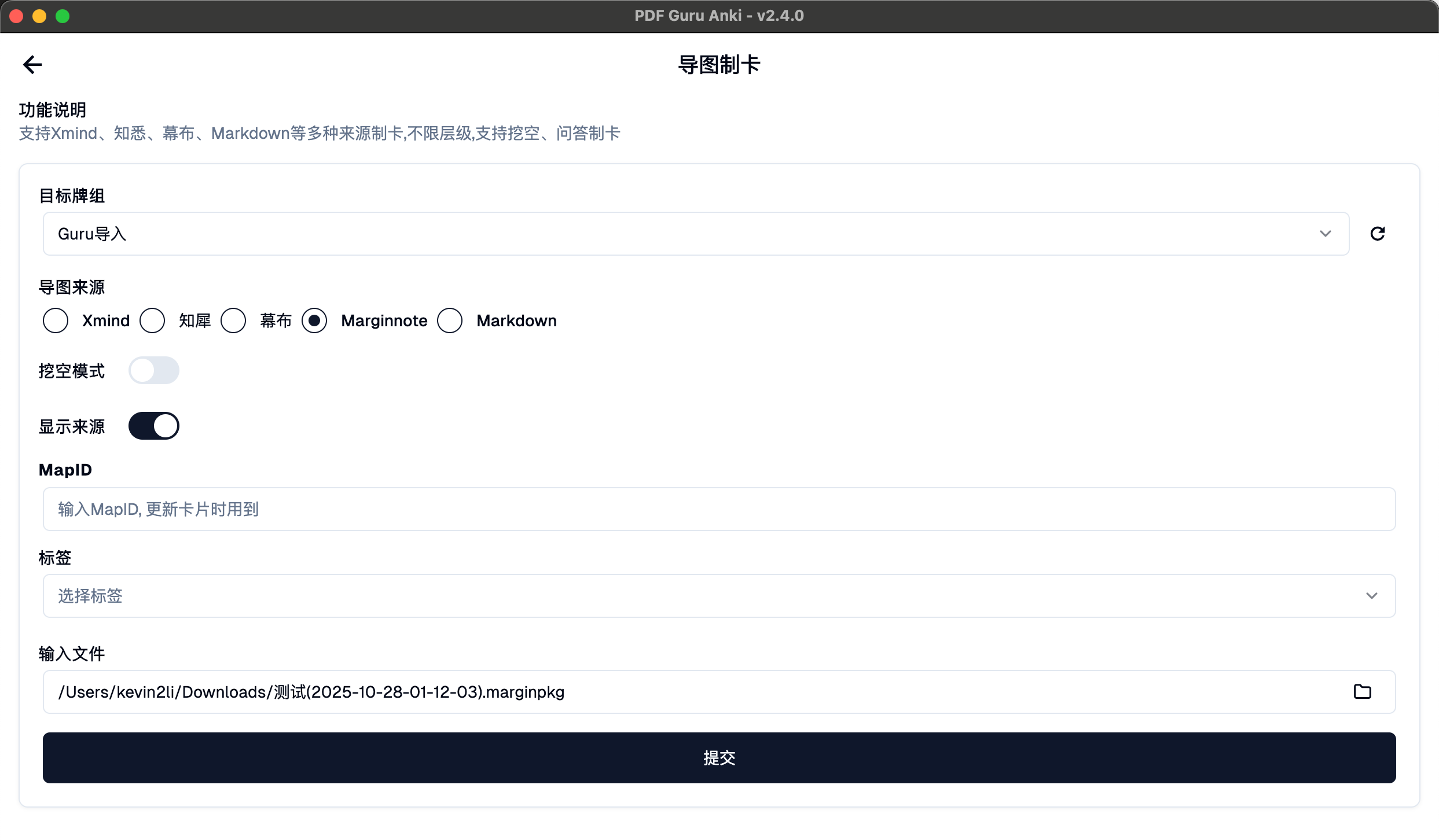Choose 知犀 as mind map source
Viewport: 1439px width, 840px height.
(x=152, y=320)
